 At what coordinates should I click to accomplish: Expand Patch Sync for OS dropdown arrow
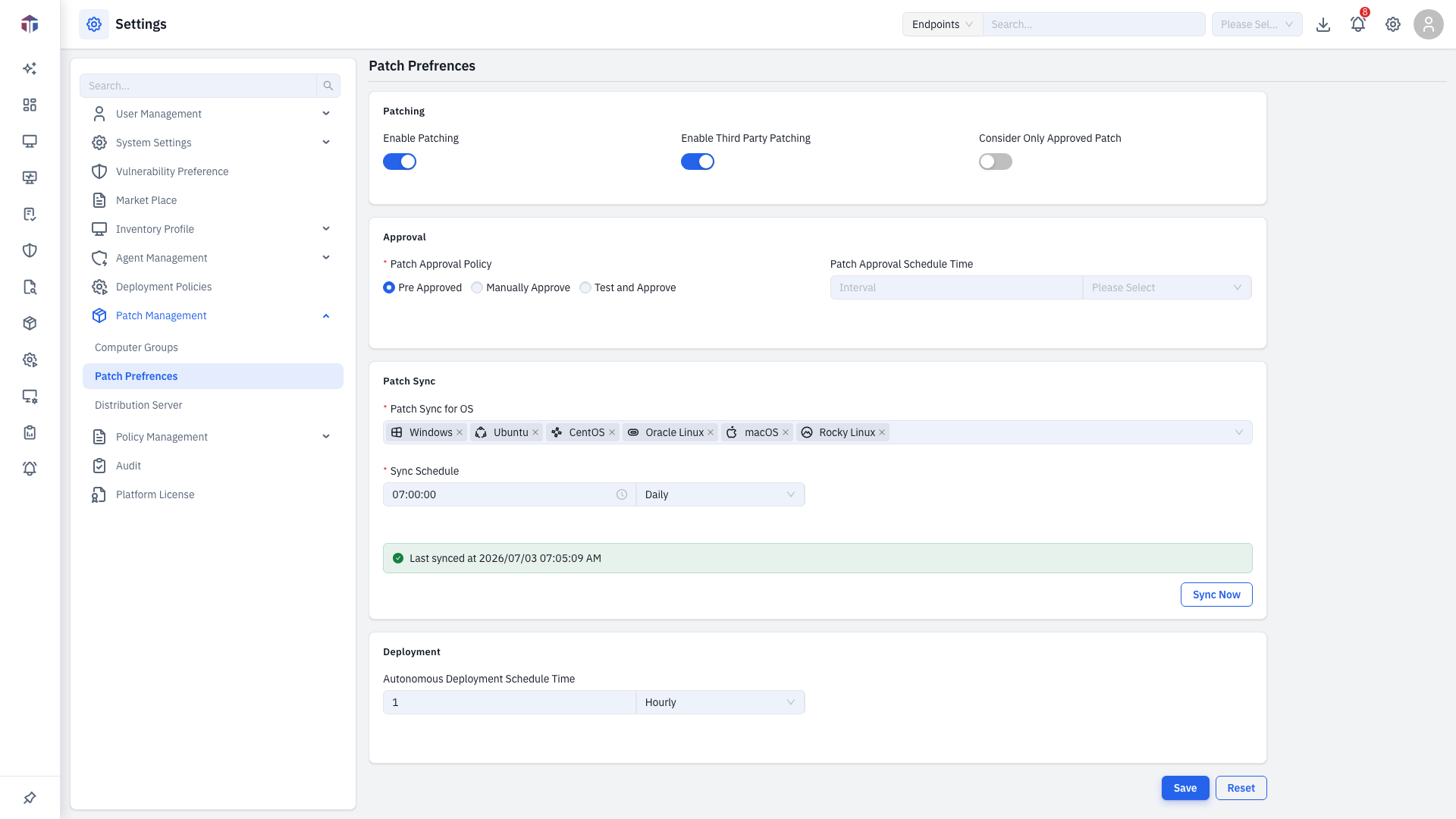1239,432
